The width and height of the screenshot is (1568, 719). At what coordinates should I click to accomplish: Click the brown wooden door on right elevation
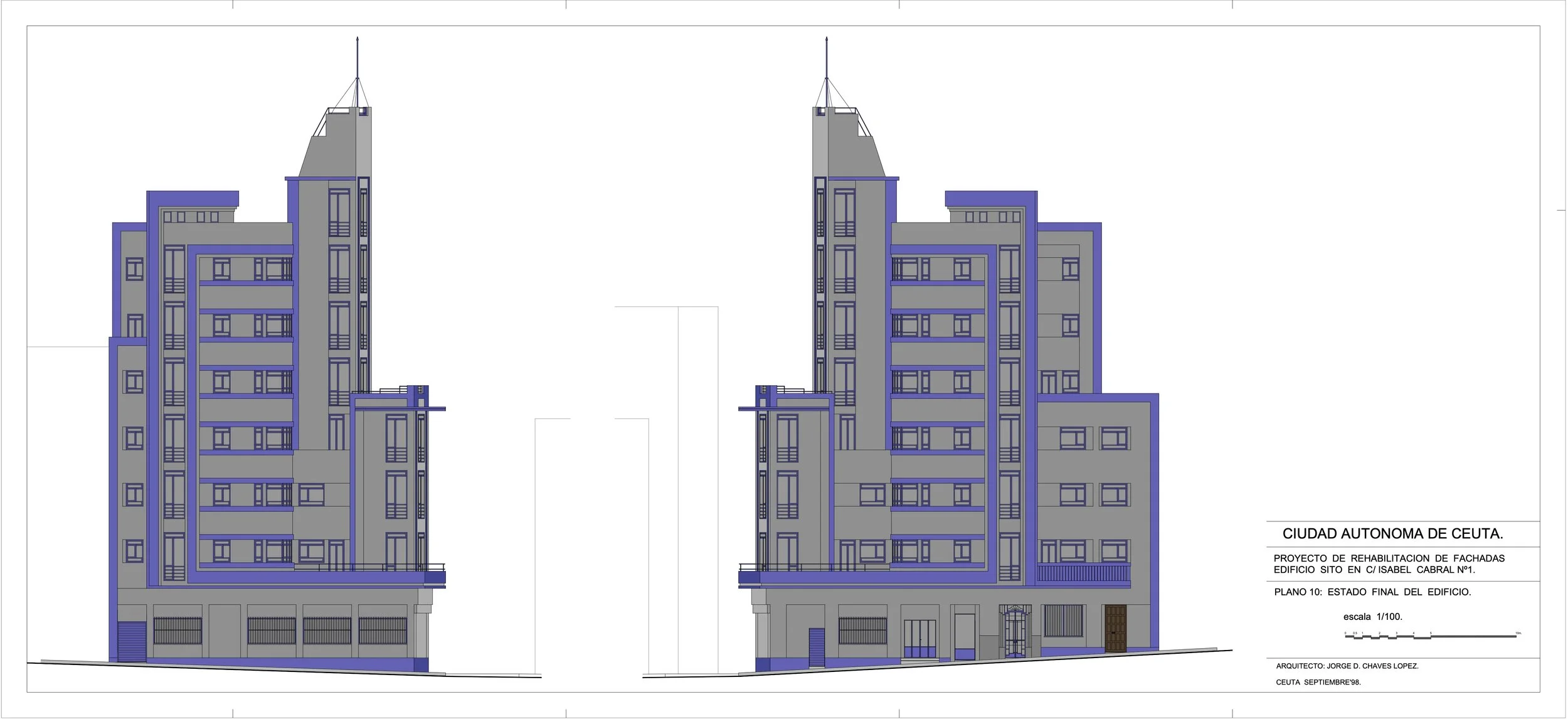(x=1115, y=628)
